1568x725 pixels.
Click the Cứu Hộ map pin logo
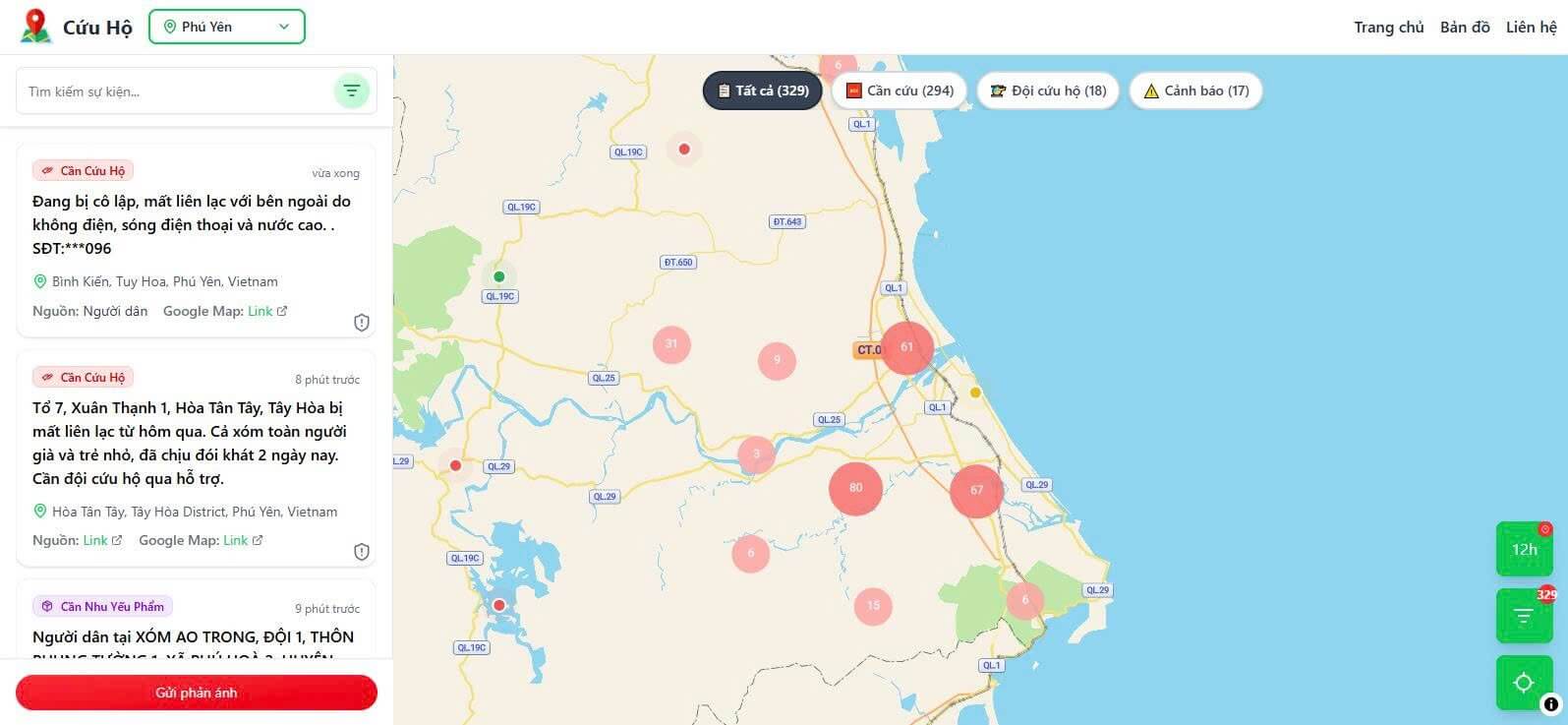point(36,27)
